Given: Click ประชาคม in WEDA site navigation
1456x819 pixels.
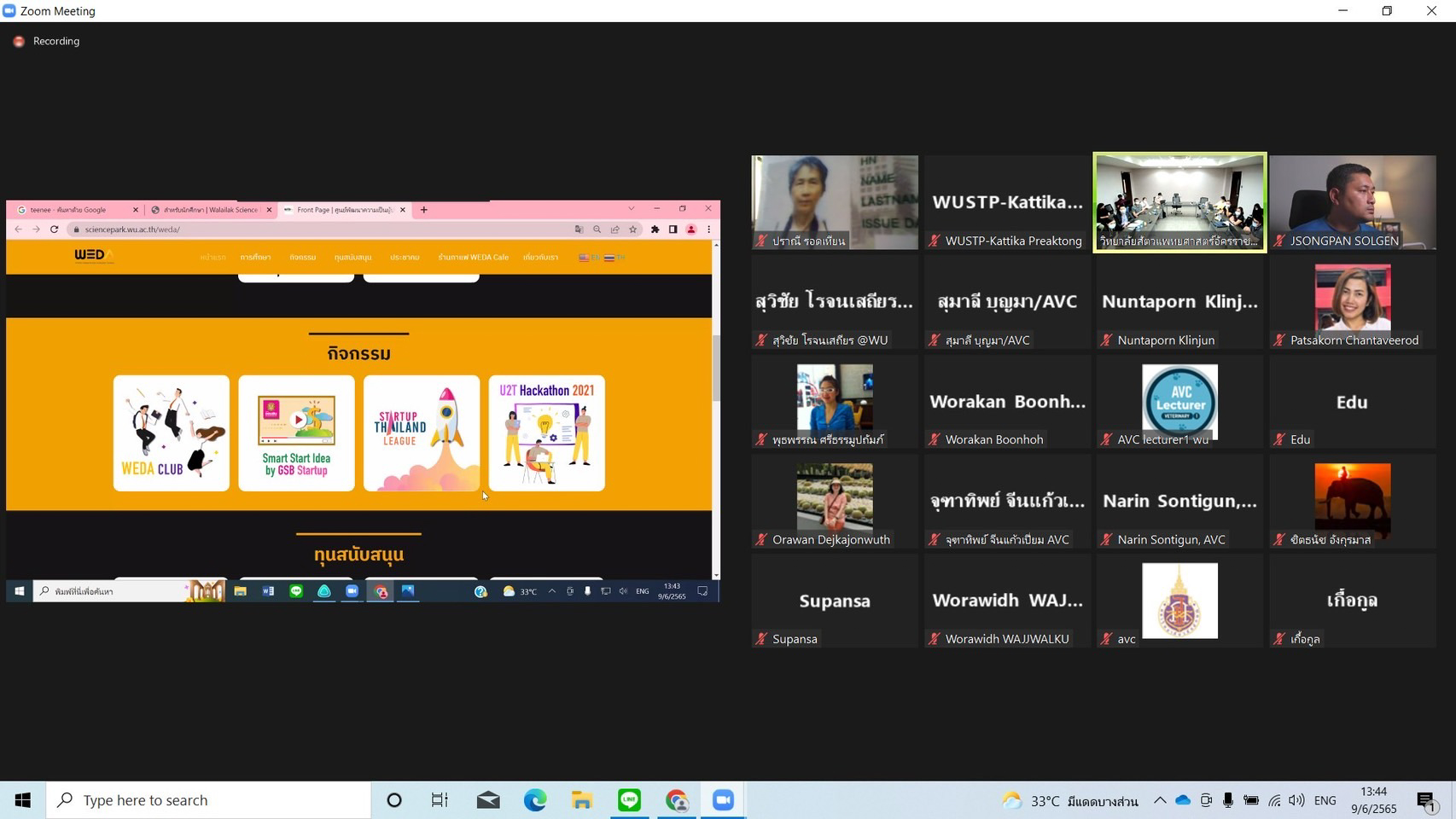Looking at the screenshot, I should 405,257.
